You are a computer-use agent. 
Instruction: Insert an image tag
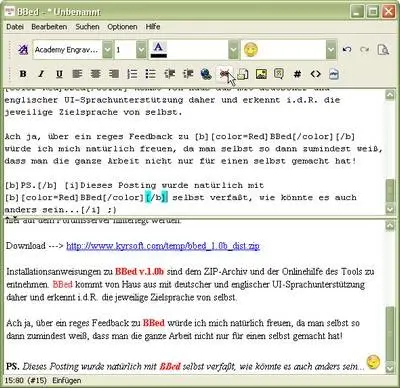tap(261, 74)
